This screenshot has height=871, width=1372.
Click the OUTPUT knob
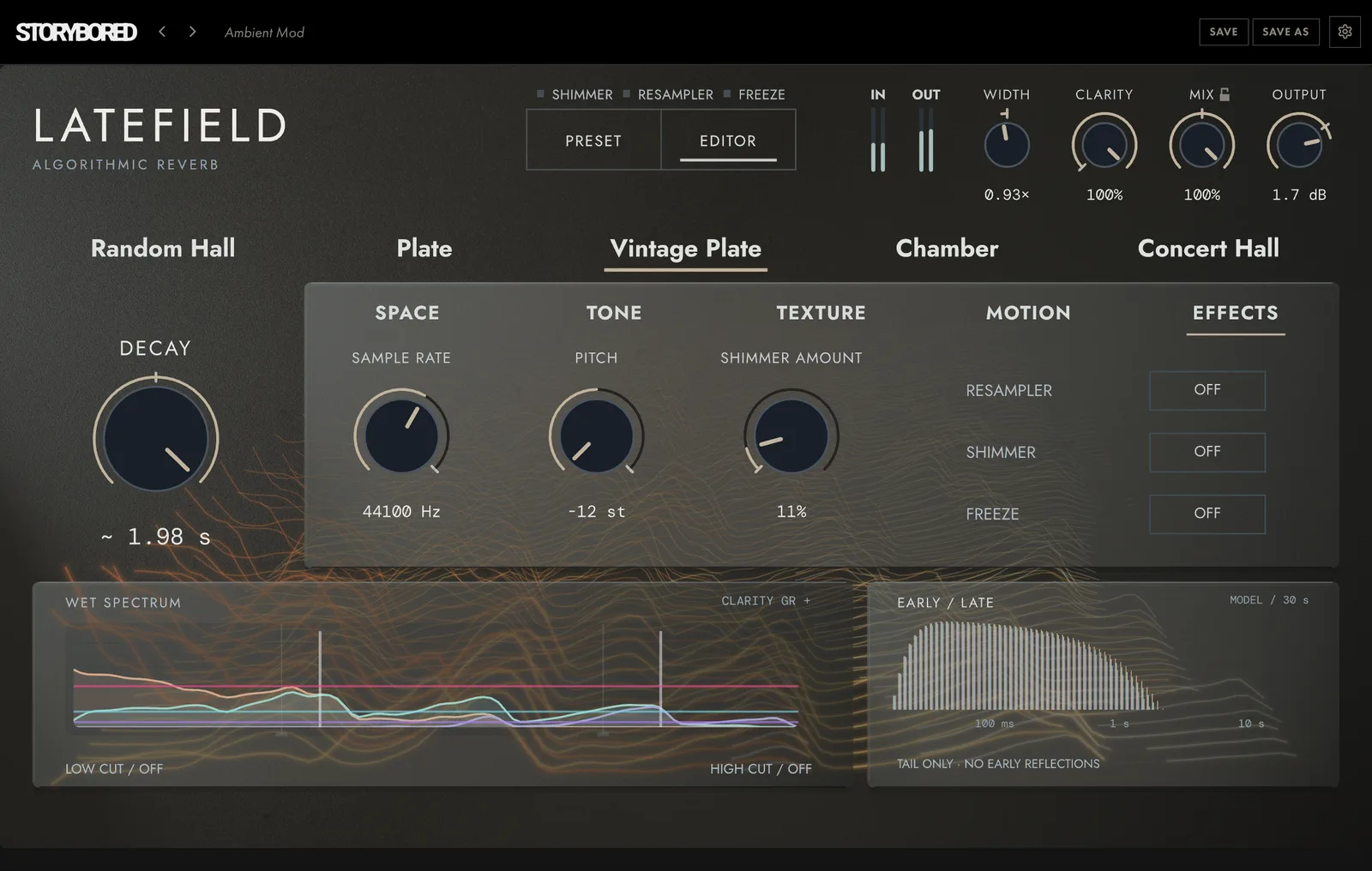1299,144
